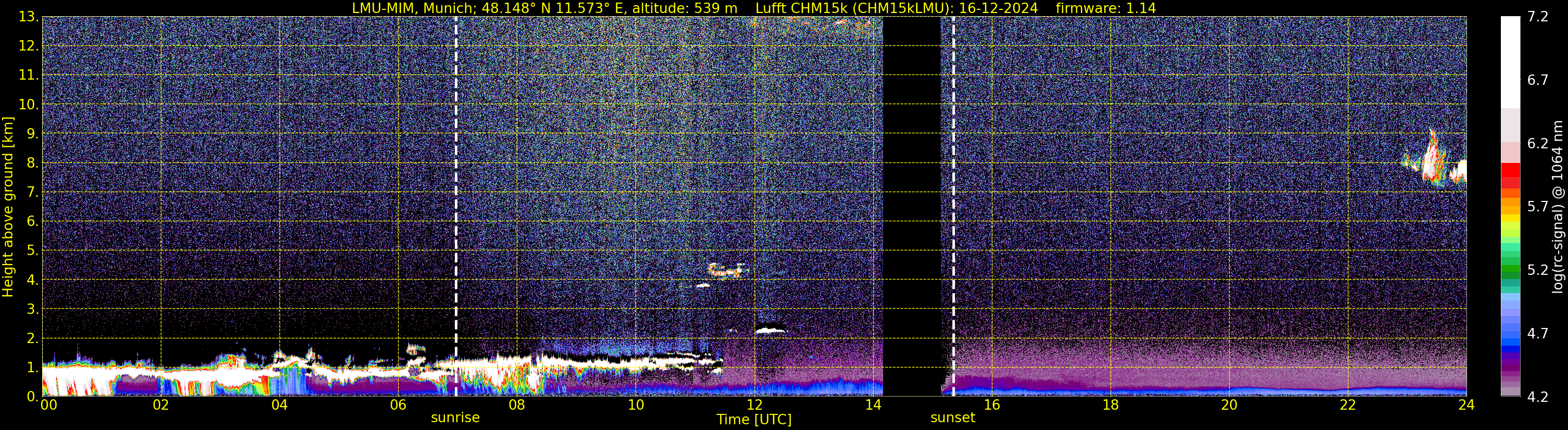Image resolution: width=1568 pixels, height=430 pixels.
Task: Click the '8.' height tick label
Action: pos(33,163)
